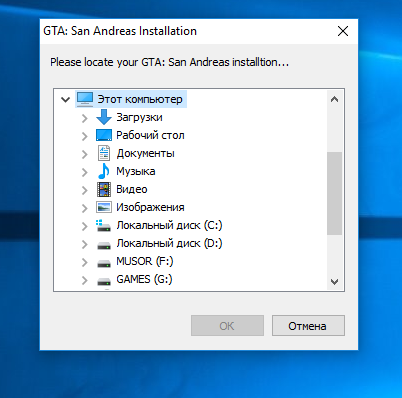The width and height of the screenshot is (402, 398).
Task: Click the Музыка music note icon
Action: (104, 171)
